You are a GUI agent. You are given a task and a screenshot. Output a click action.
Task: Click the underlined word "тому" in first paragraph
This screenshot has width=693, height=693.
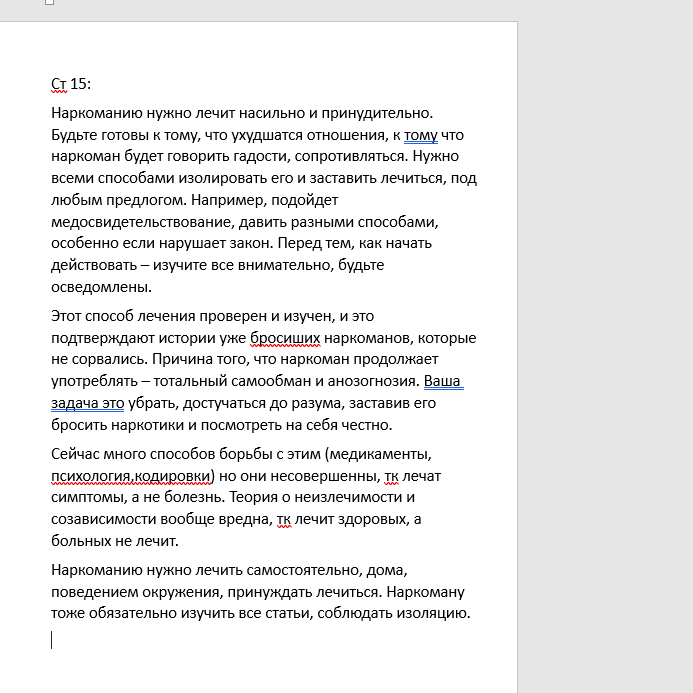[x=421, y=135]
